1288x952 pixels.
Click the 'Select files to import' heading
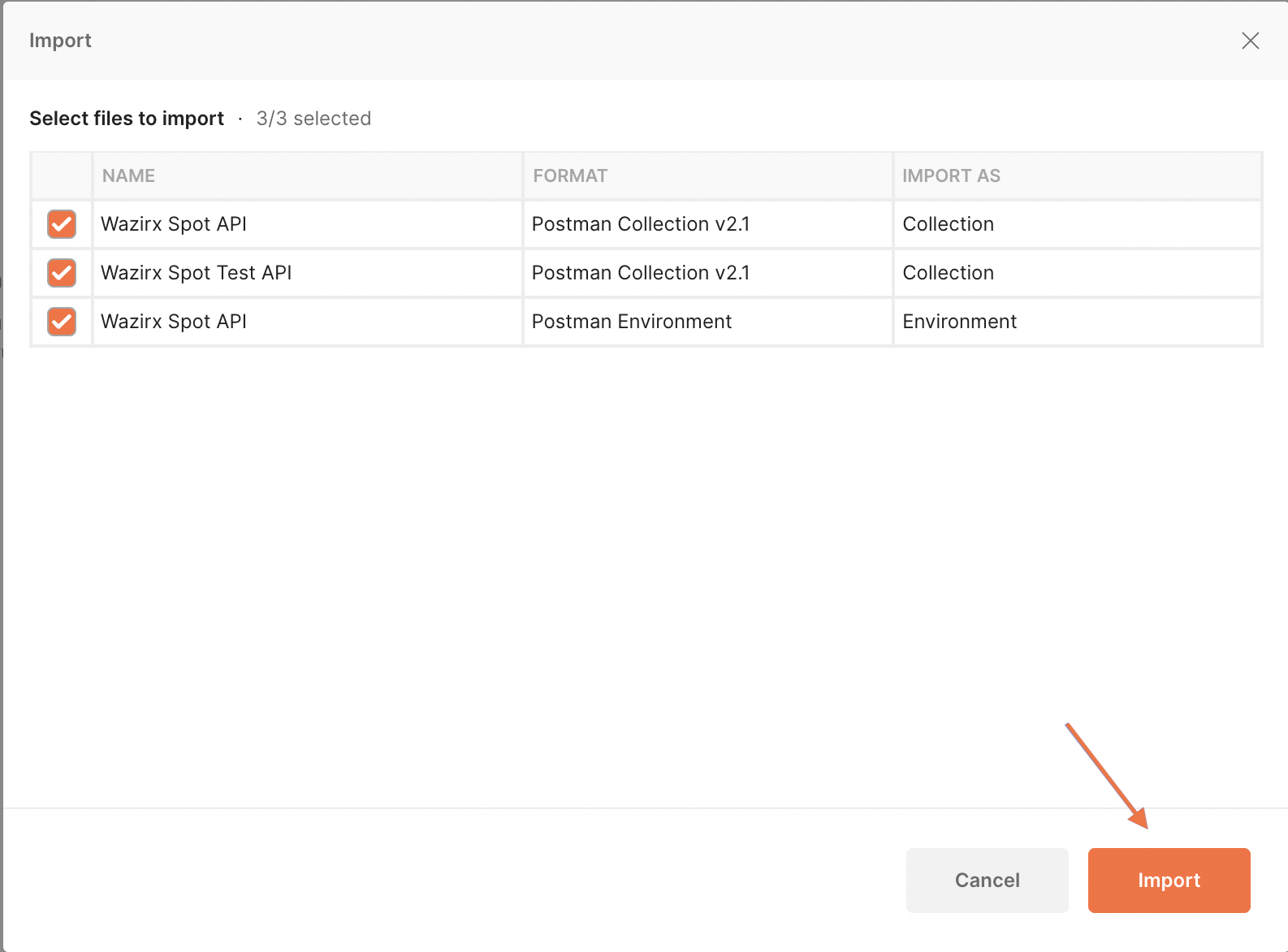pyautogui.click(x=127, y=119)
